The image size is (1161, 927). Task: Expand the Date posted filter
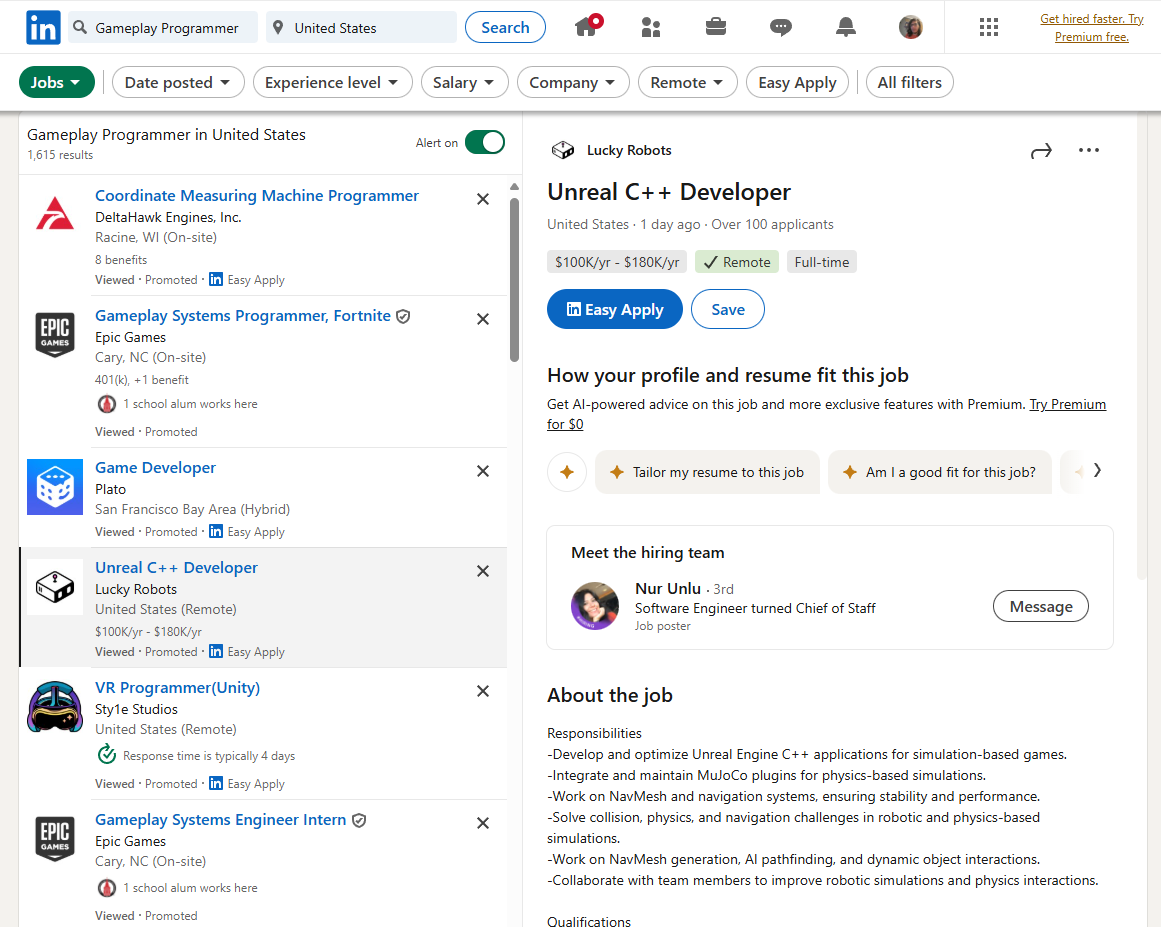pyautogui.click(x=178, y=82)
